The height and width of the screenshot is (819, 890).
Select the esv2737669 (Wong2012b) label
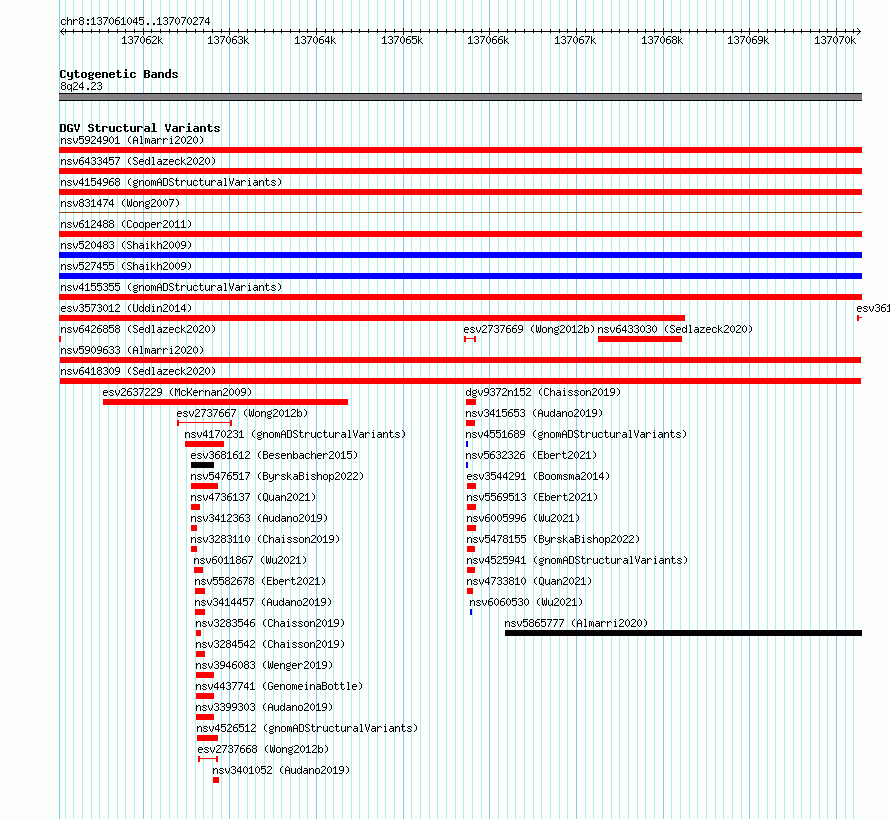529,329
